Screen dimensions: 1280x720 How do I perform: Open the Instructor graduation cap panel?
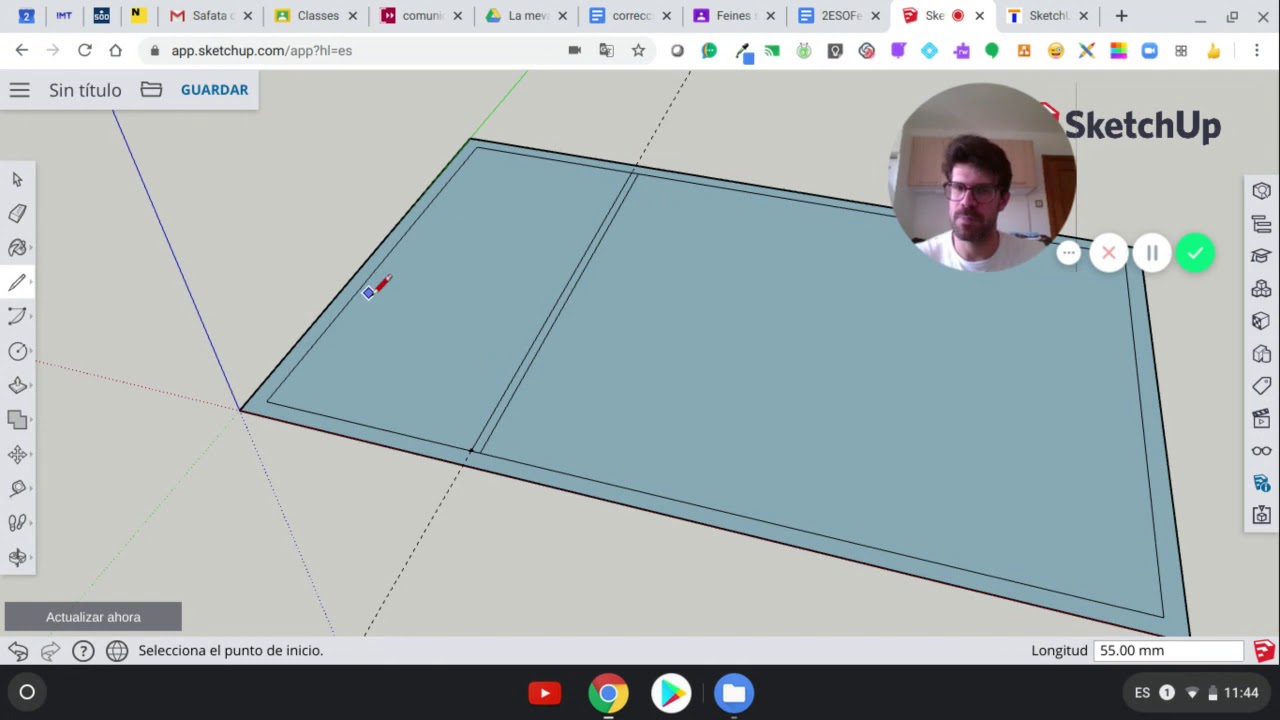(1261, 256)
